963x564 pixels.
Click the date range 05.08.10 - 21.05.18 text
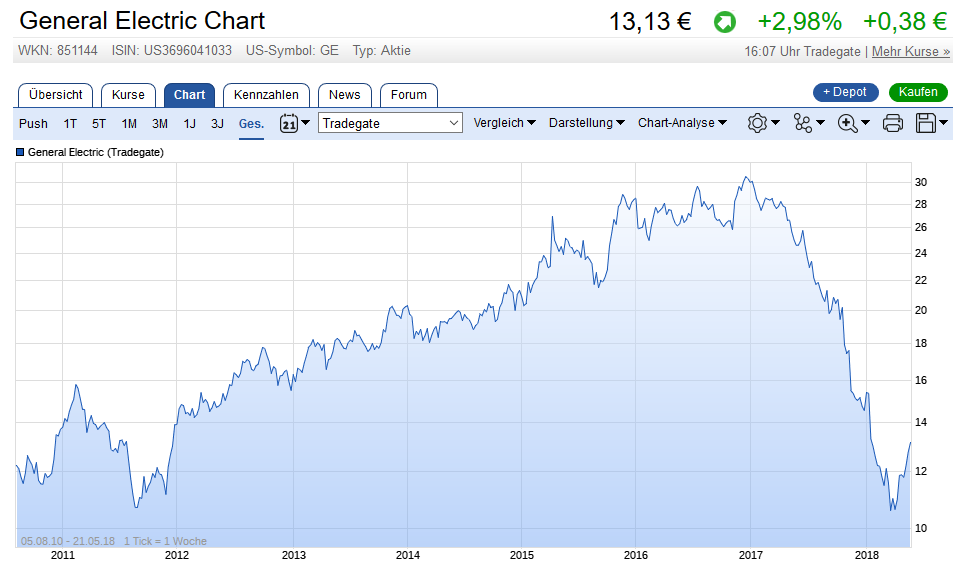tap(68, 541)
